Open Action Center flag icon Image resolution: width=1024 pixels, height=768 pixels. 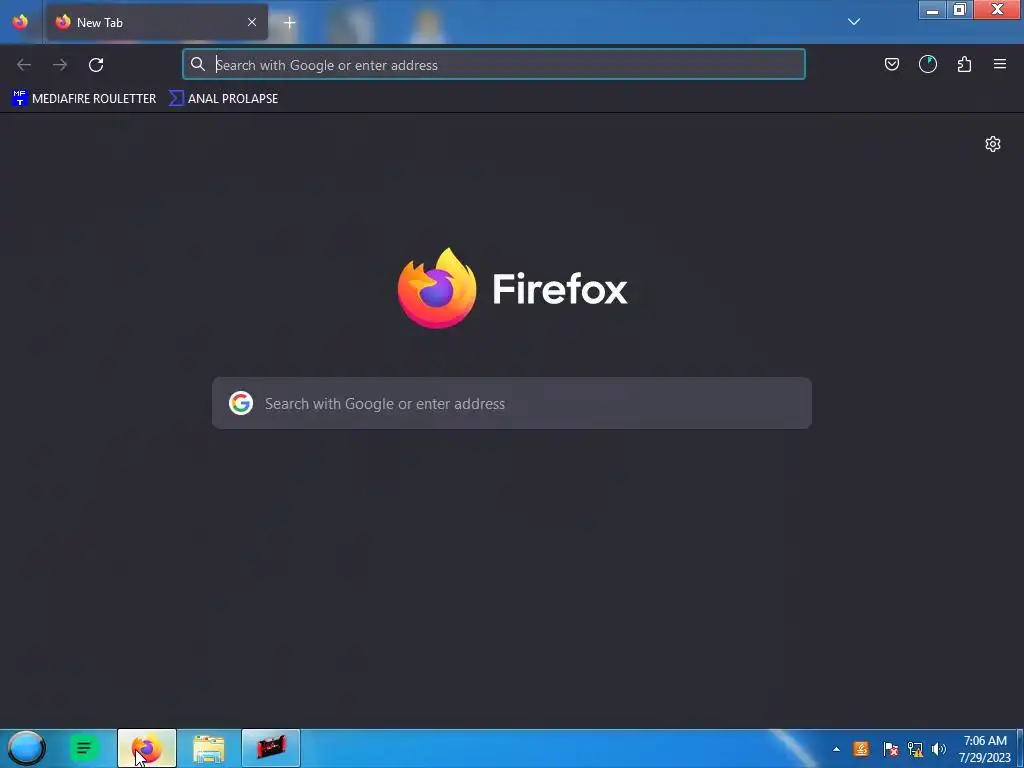point(890,749)
